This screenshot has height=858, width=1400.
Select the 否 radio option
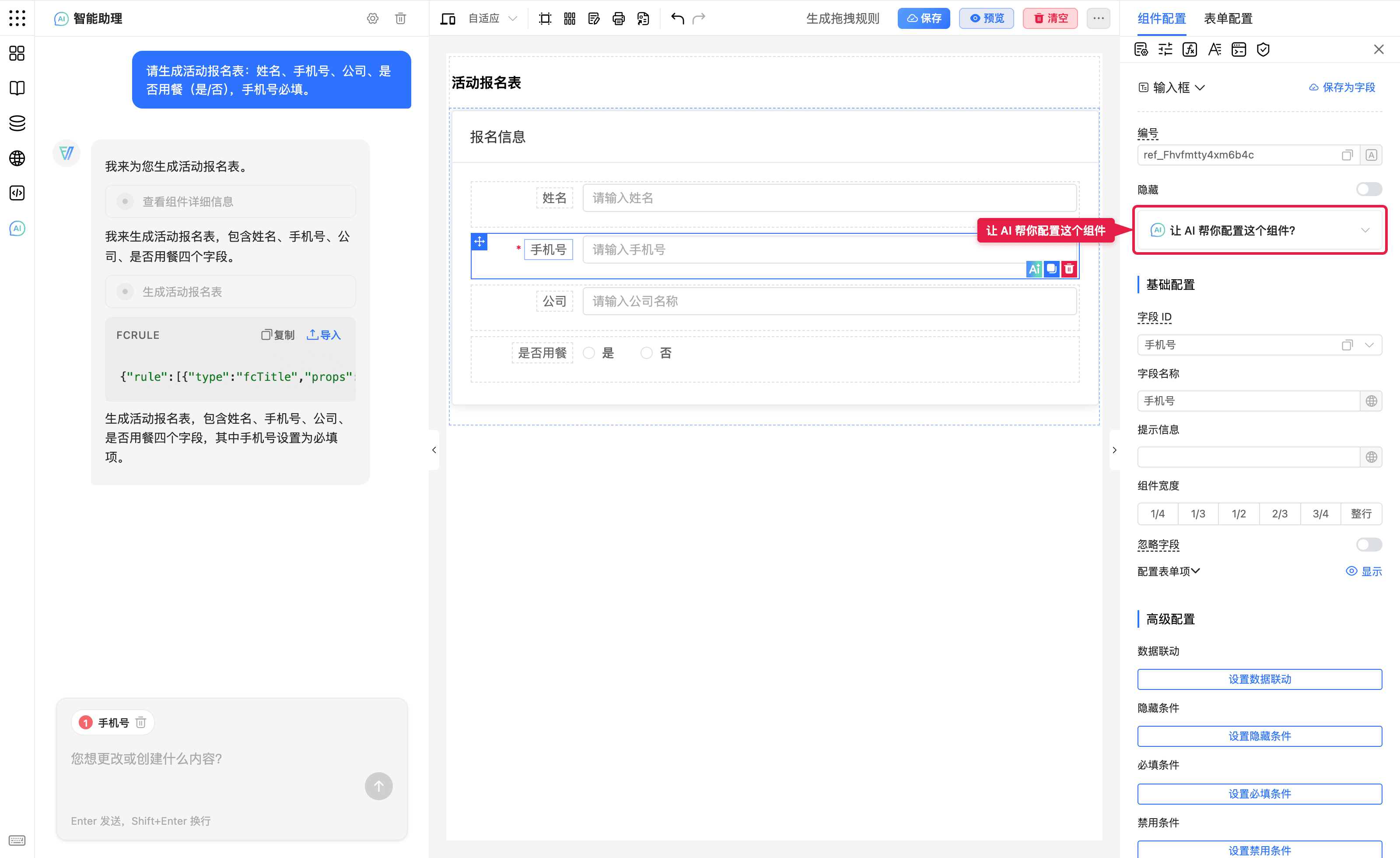pyautogui.click(x=647, y=353)
